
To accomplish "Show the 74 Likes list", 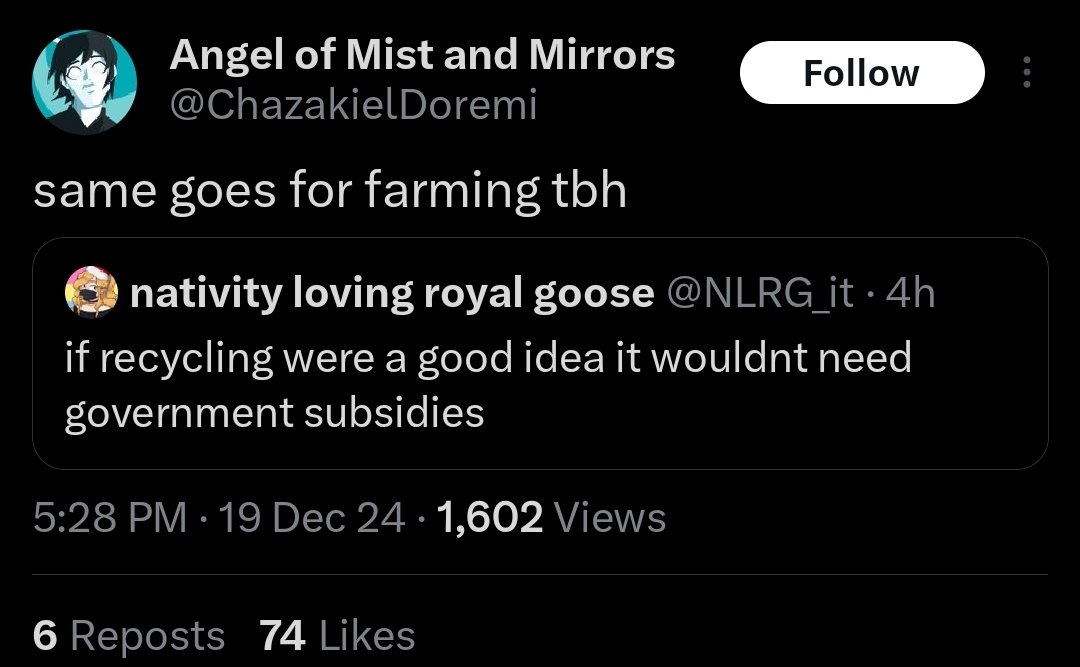I will pos(336,635).
